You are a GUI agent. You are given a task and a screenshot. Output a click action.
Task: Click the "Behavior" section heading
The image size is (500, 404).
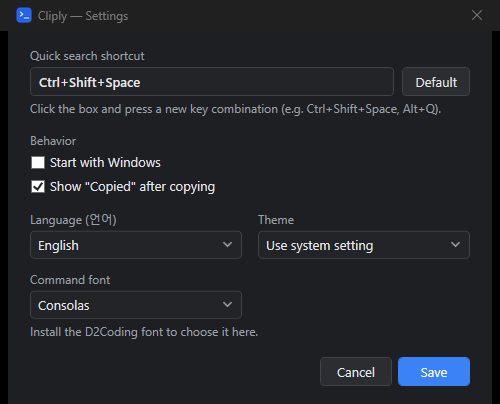pyautogui.click(x=53, y=141)
